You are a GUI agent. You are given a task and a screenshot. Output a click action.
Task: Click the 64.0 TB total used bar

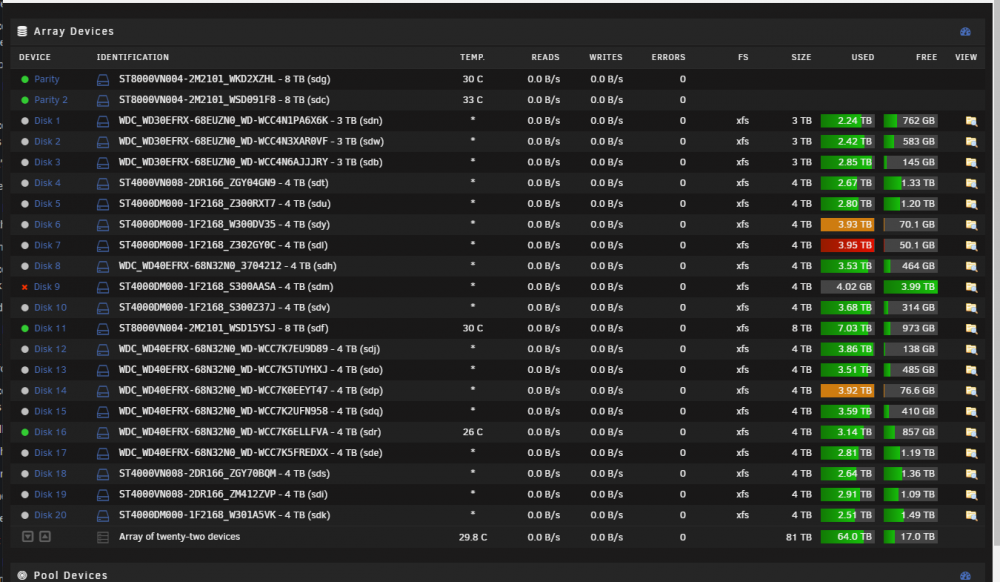847,537
